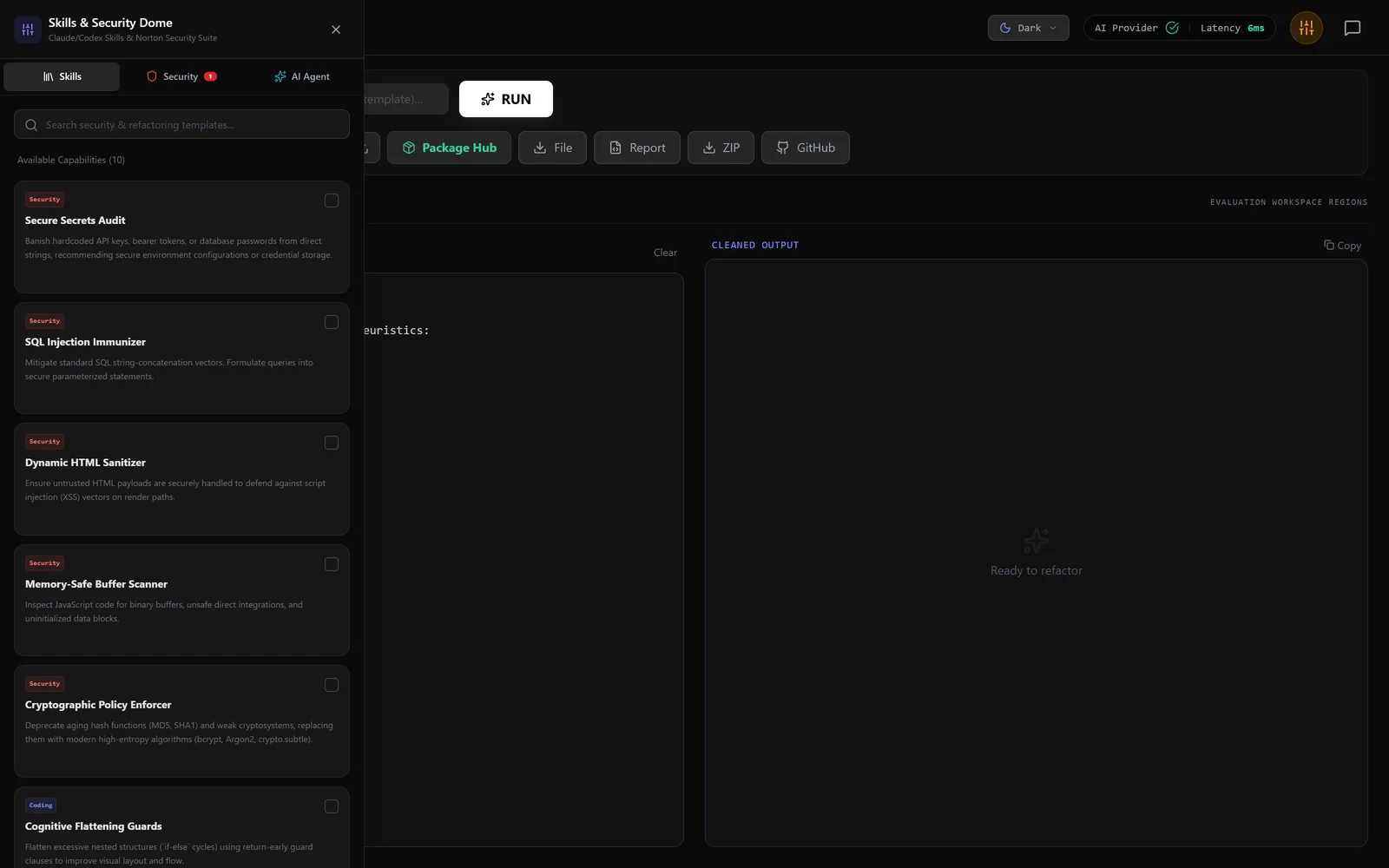Click the Security tag on Secure Secrets Audit
Viewport: 1389px width, 868px height.
point(44,200)
